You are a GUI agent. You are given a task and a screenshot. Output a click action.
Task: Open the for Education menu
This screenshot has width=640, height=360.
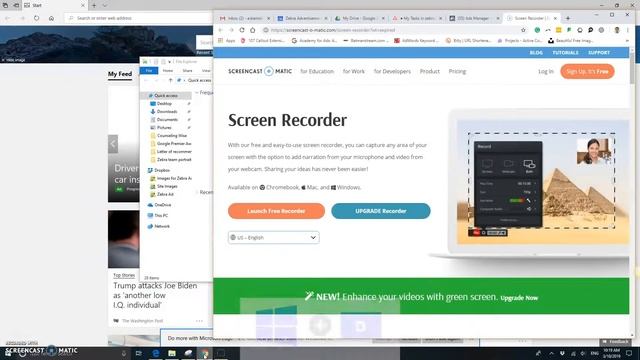(x=317, y=71)
